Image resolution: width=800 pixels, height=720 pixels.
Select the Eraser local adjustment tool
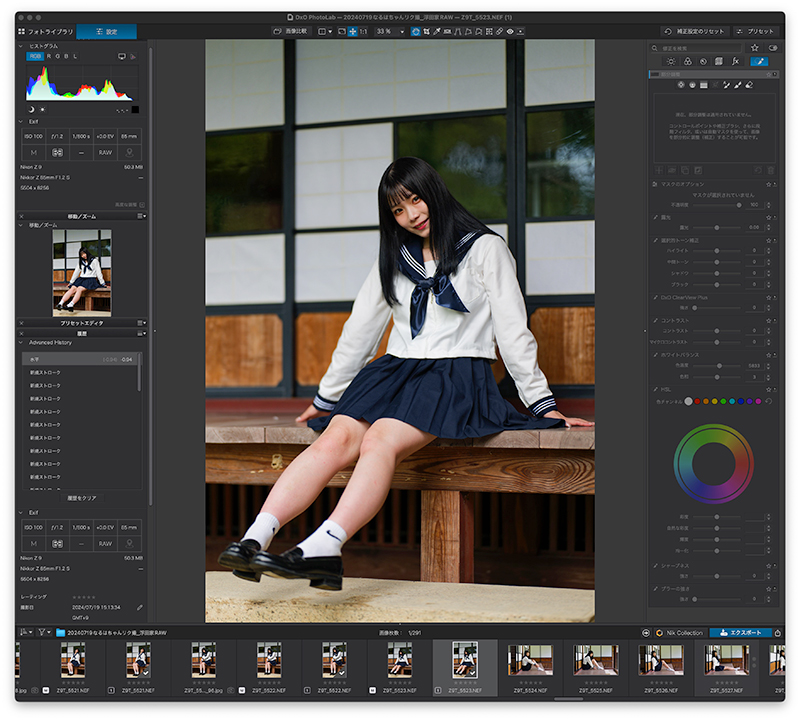pyautogui.click(x=749, y=85)
